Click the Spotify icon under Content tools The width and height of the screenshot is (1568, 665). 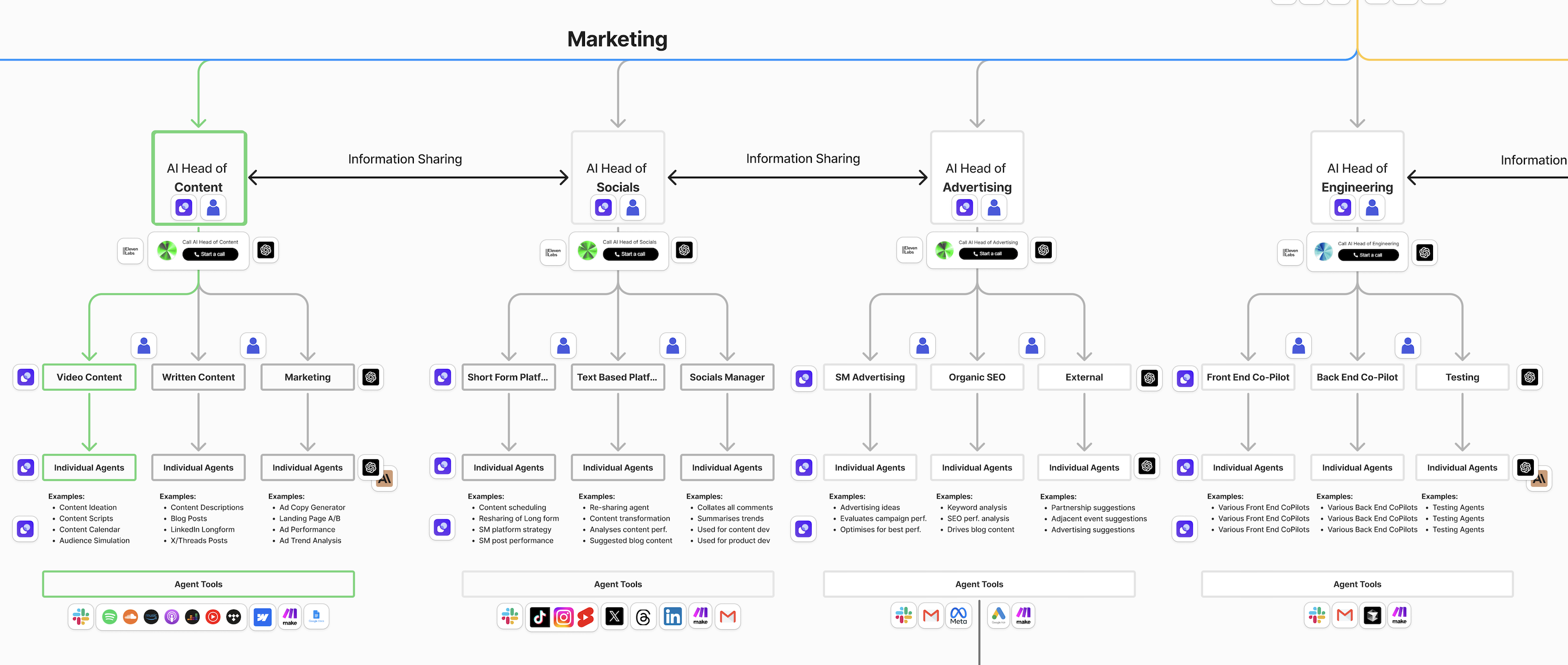coord(110,617)
